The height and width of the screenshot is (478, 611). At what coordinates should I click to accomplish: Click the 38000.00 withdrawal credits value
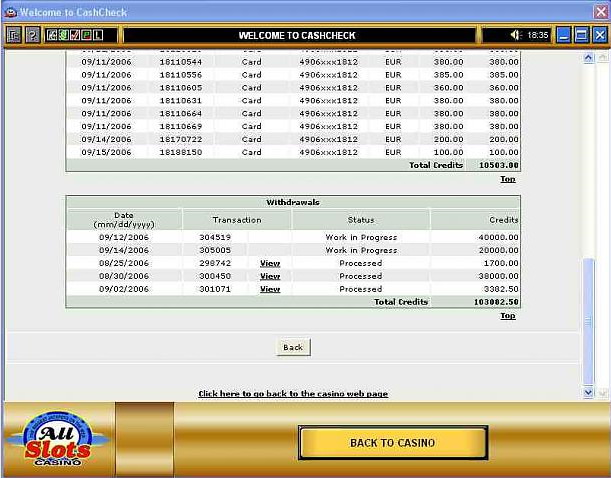(499, 276)
